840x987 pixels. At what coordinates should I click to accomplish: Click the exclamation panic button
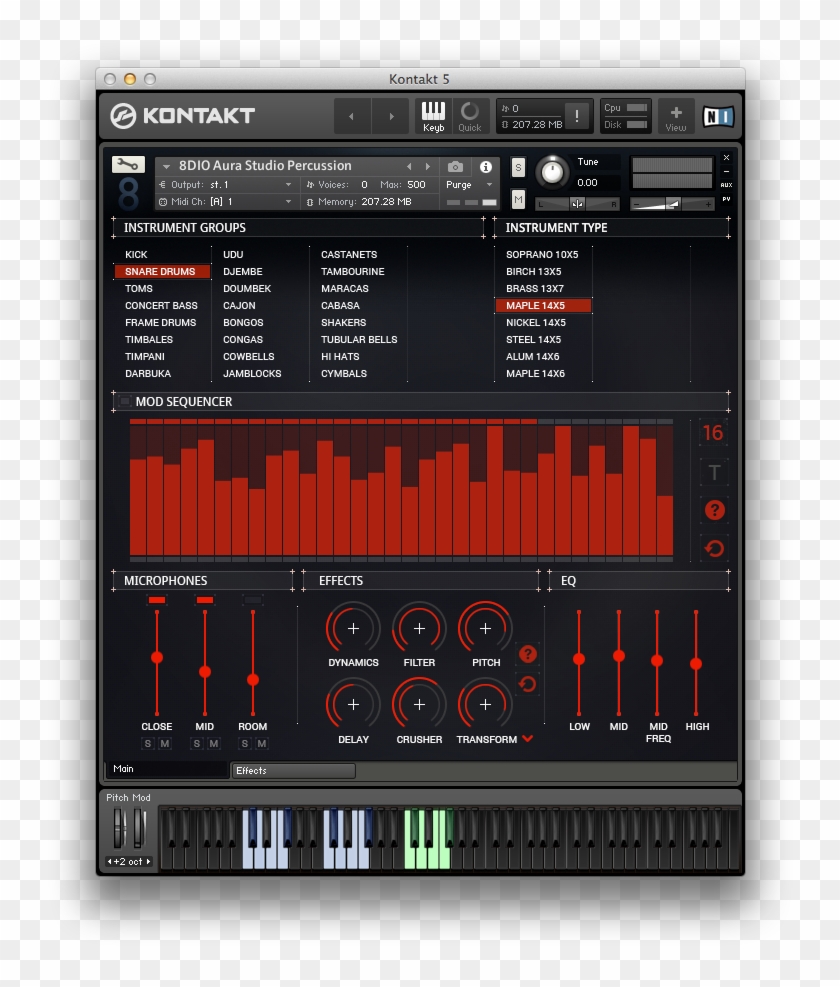577,116
